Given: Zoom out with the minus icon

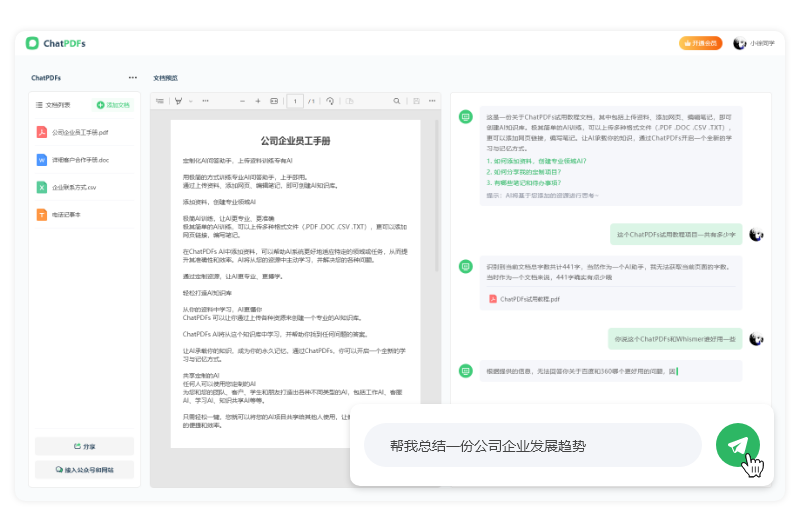Looking at the screenshot, I should pos(241,101).
